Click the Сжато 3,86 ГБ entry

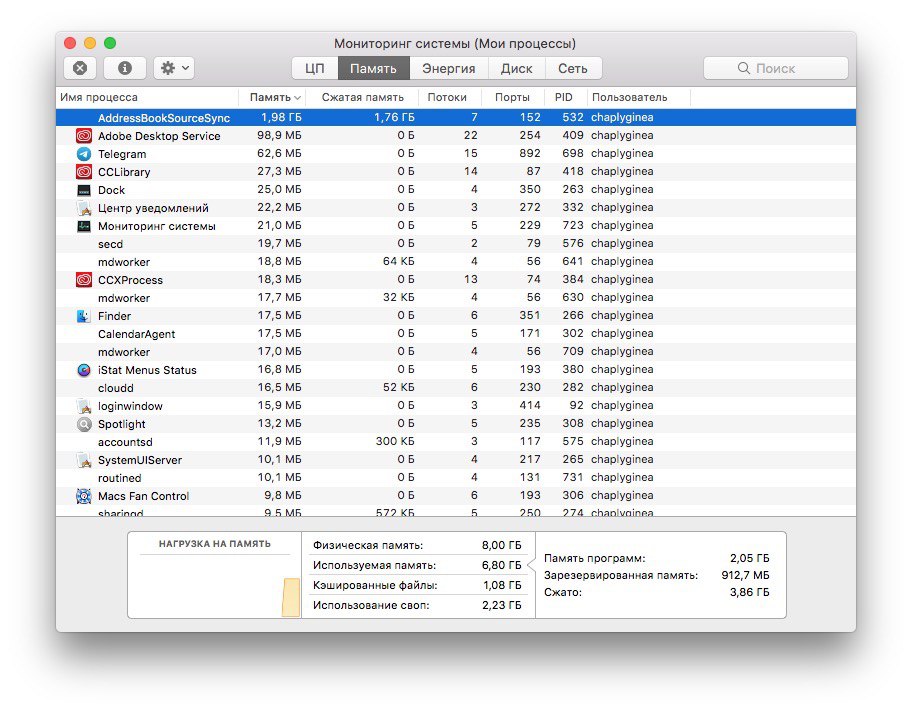point(657,592)
